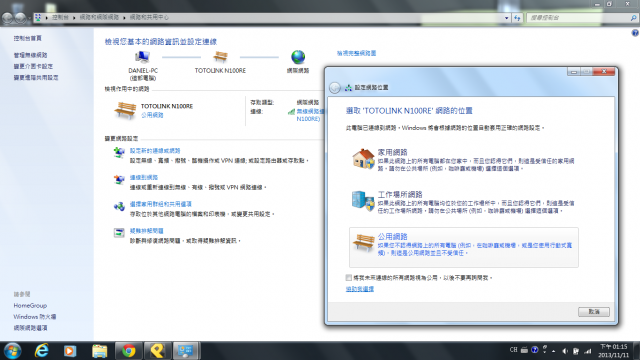Click the icon next to 連線到網路
The width and height of the screenshot is (640, 360).
coord(119,179)
